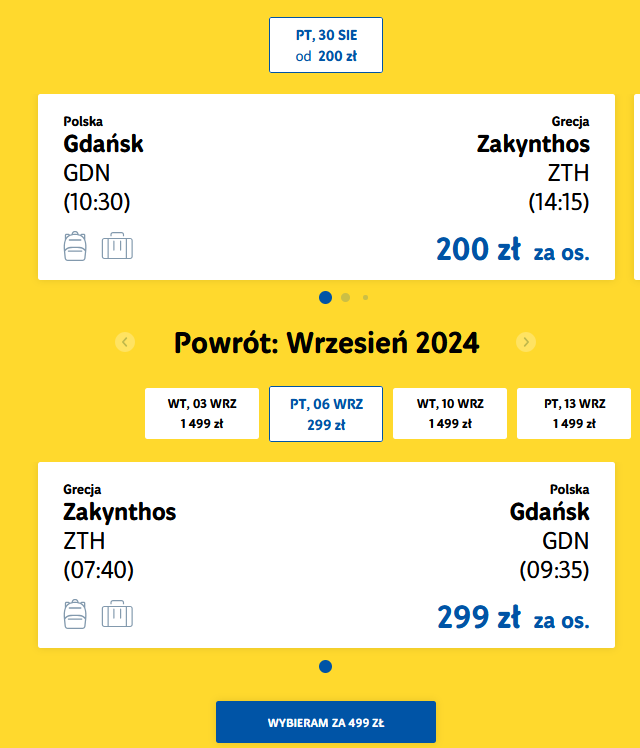640x748 pixels.
Task: Click backpack icon on Gdańsk departure card
Action: click(75, 246)
